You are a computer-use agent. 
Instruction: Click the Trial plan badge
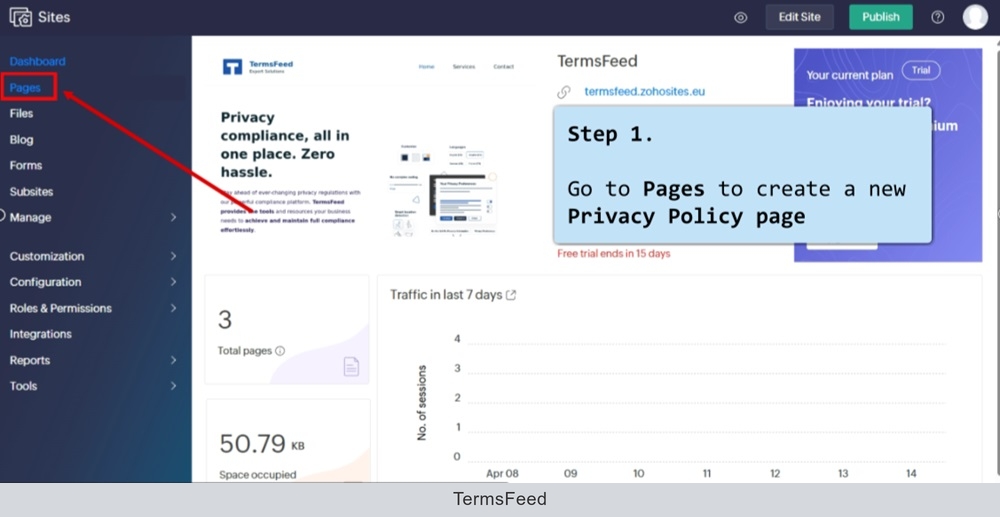click(921, 71)
